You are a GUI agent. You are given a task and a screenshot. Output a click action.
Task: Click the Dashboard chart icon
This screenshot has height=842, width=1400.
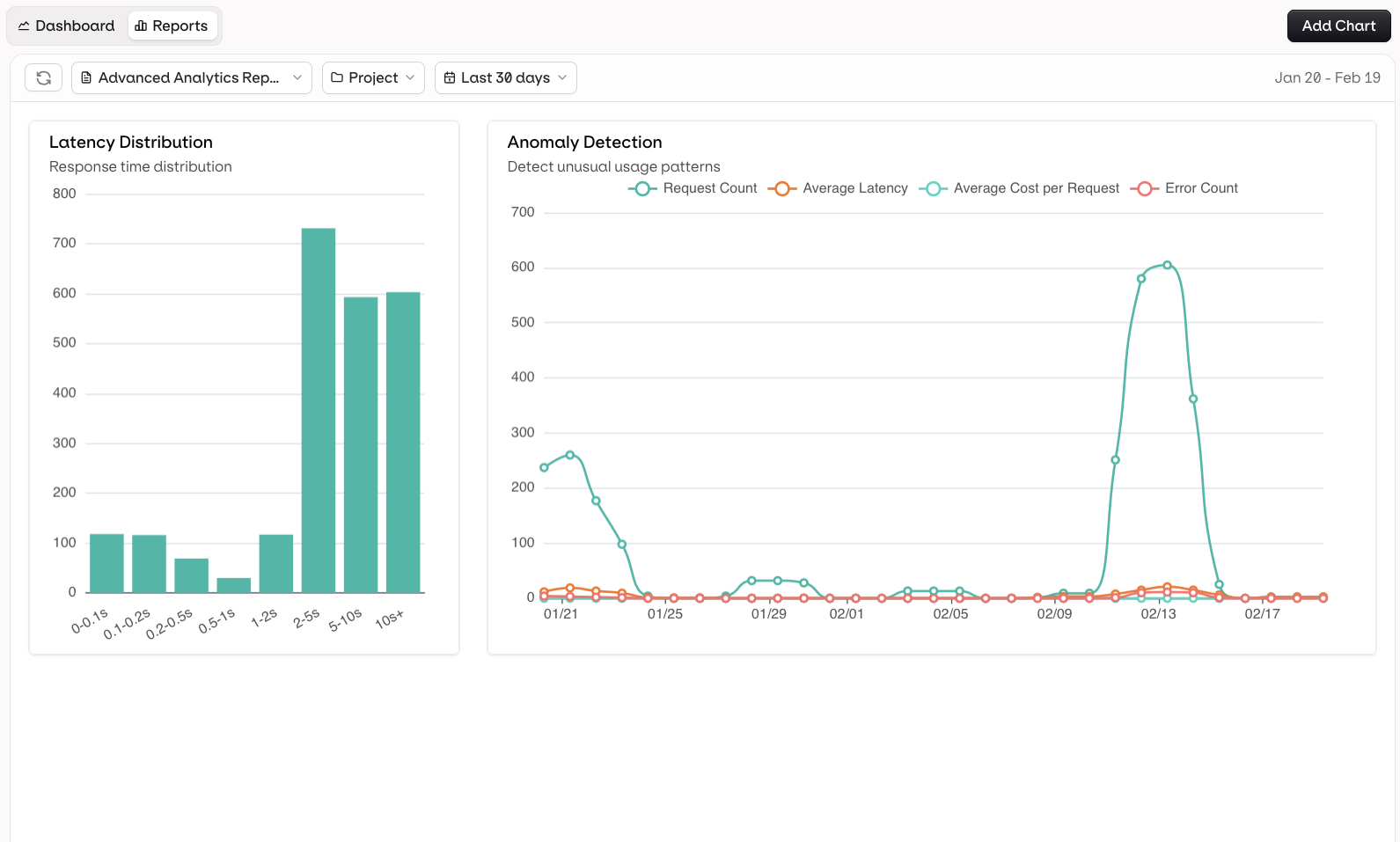point(24,26)
